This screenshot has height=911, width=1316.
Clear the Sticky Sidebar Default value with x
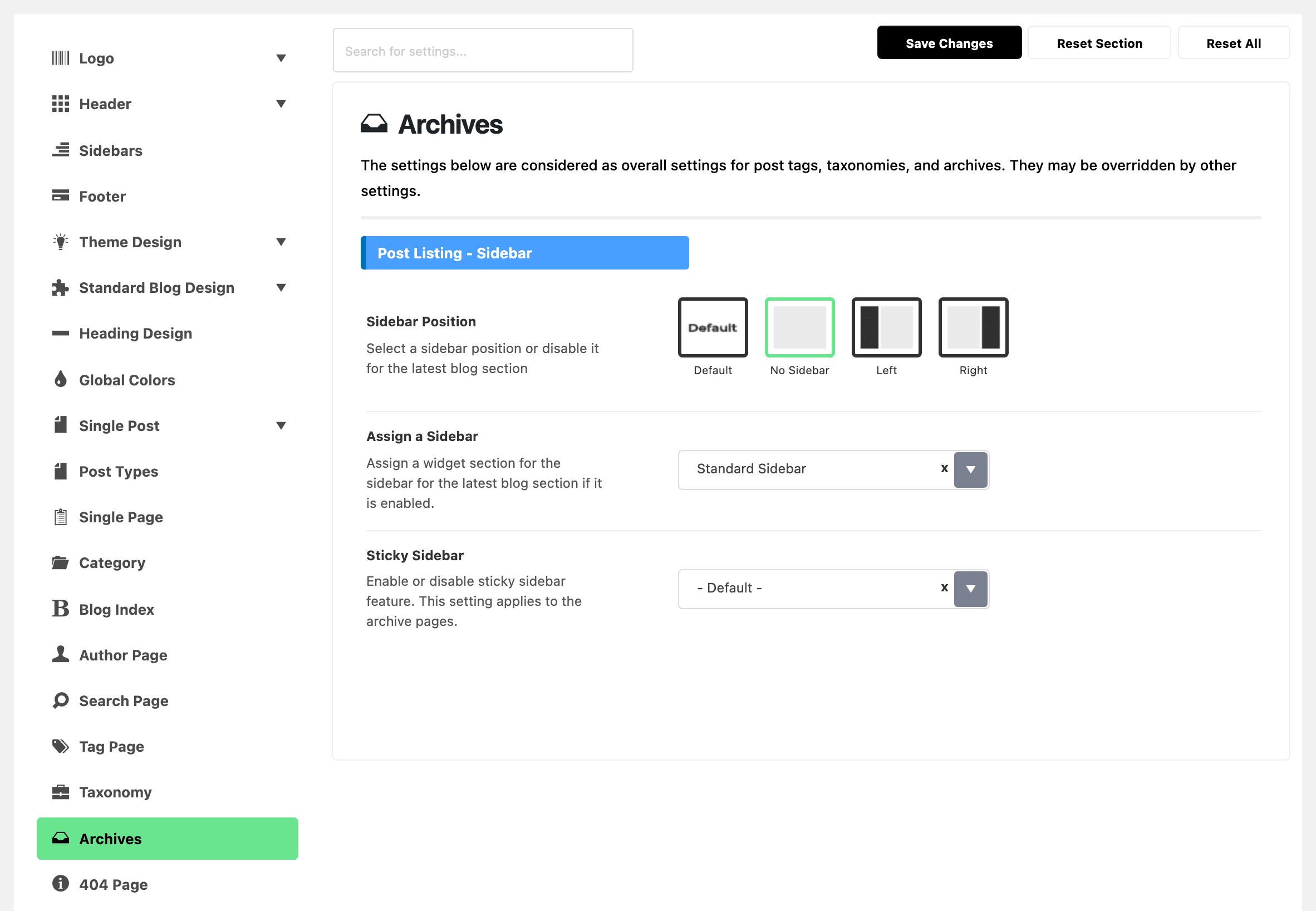(945, 588)
